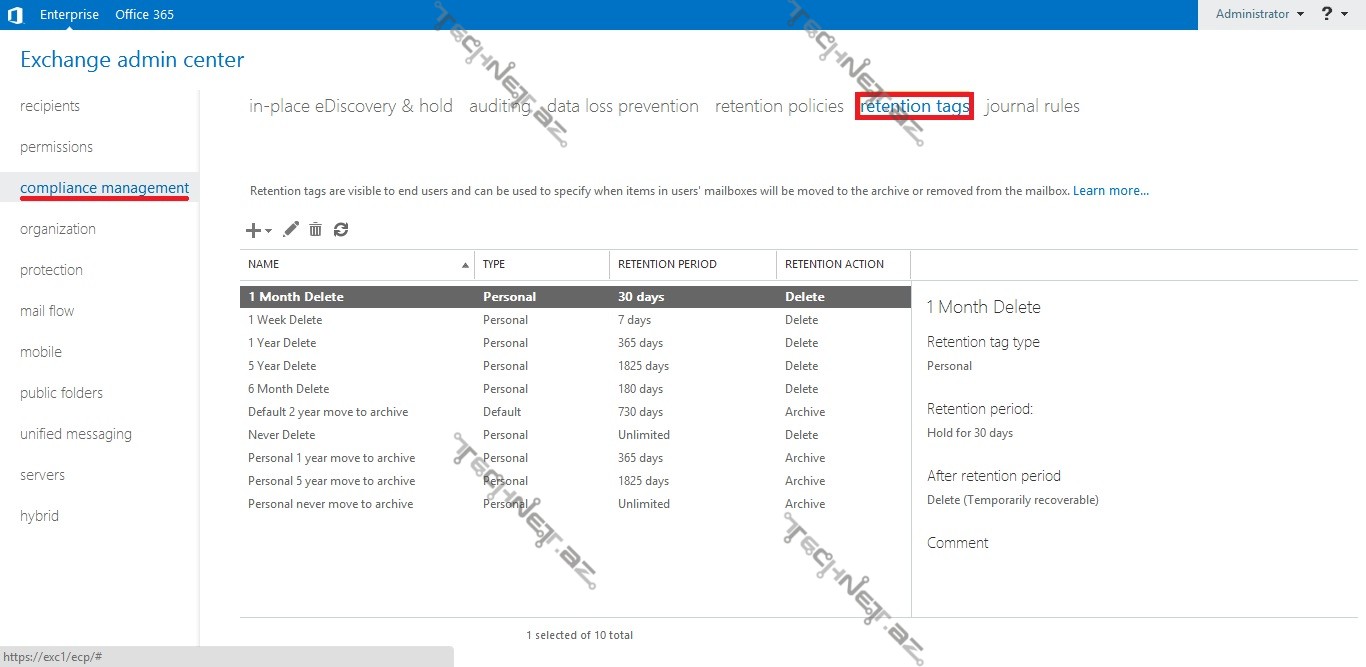1366x667 pixels.
Task: Click the refresh icon
Action: point(341,230)
